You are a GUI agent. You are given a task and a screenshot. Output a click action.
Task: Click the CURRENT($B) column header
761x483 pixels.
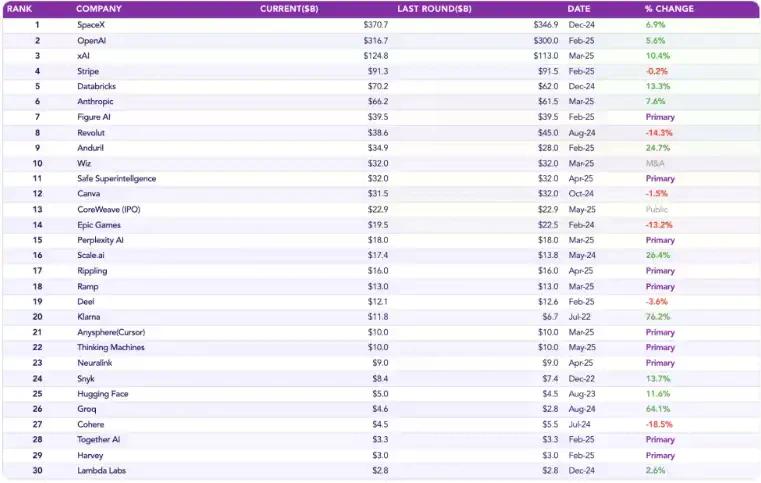pos(288,9)
